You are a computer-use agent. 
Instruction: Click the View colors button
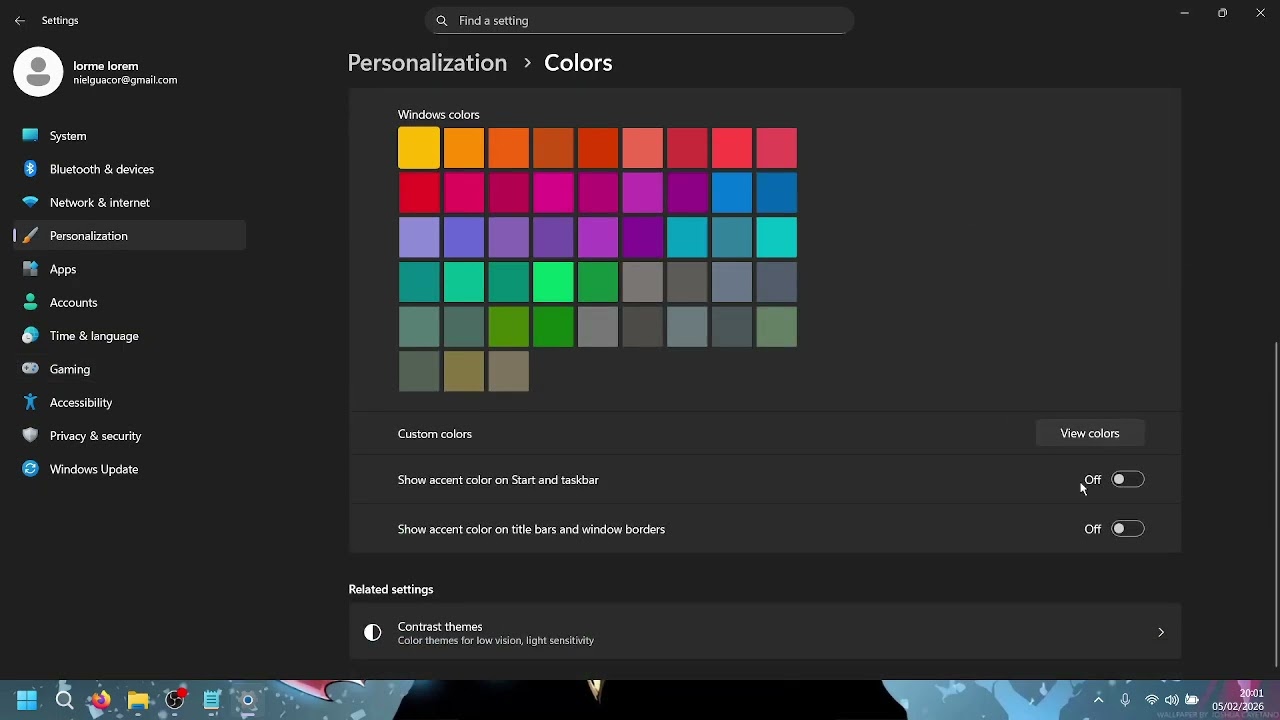[x=1090, y=433]
